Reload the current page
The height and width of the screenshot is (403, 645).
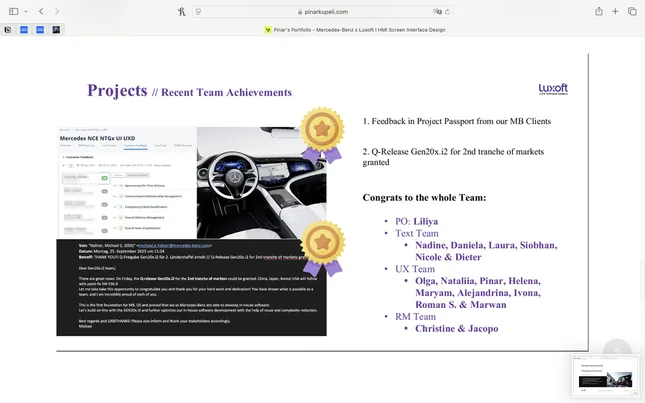coord(451,11)
